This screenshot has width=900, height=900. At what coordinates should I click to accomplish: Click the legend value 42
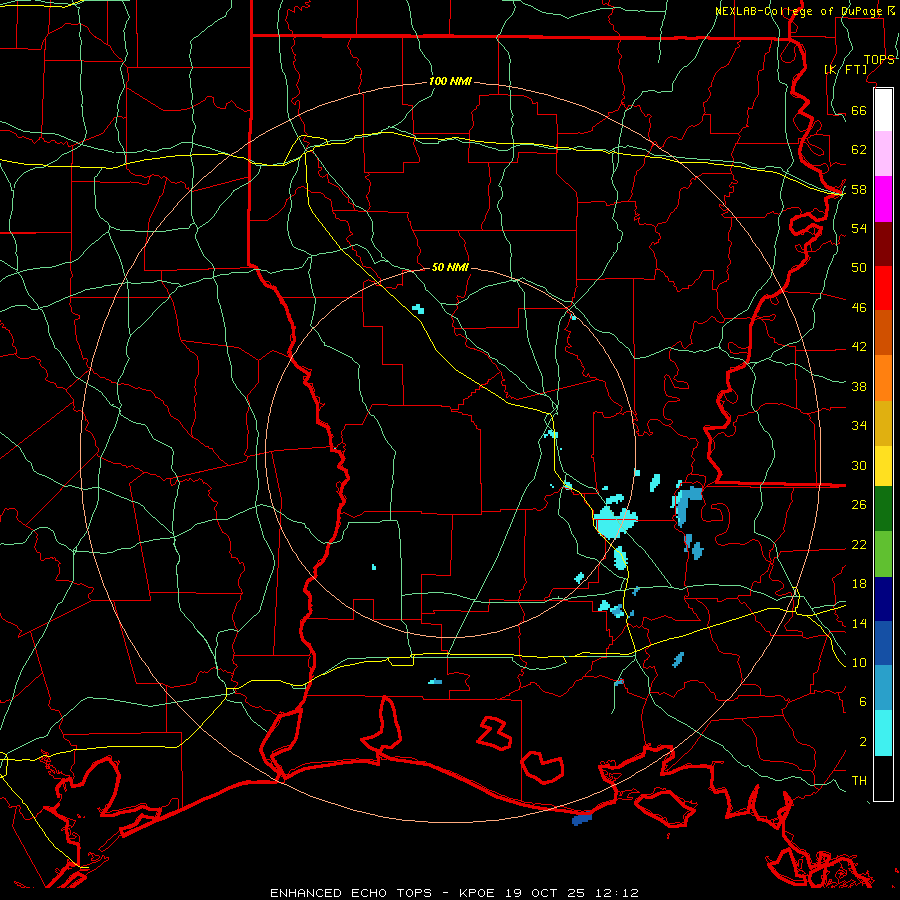pyautogui.click(x=859, y=347)
